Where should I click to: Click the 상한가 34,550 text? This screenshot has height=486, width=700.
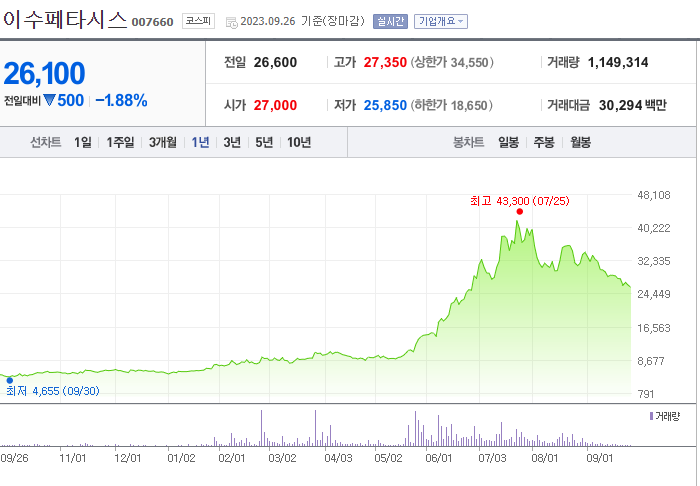(x=452, y=62)
